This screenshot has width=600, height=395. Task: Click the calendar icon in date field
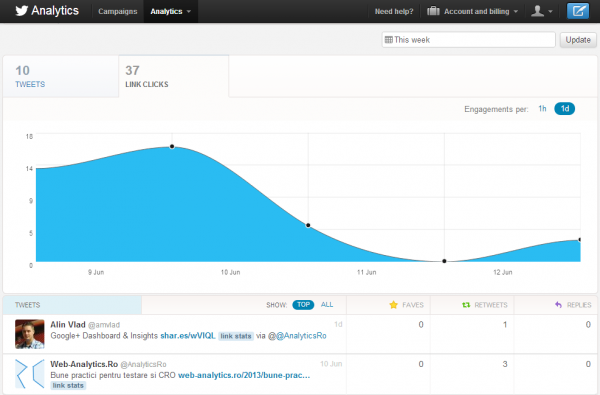389,39
